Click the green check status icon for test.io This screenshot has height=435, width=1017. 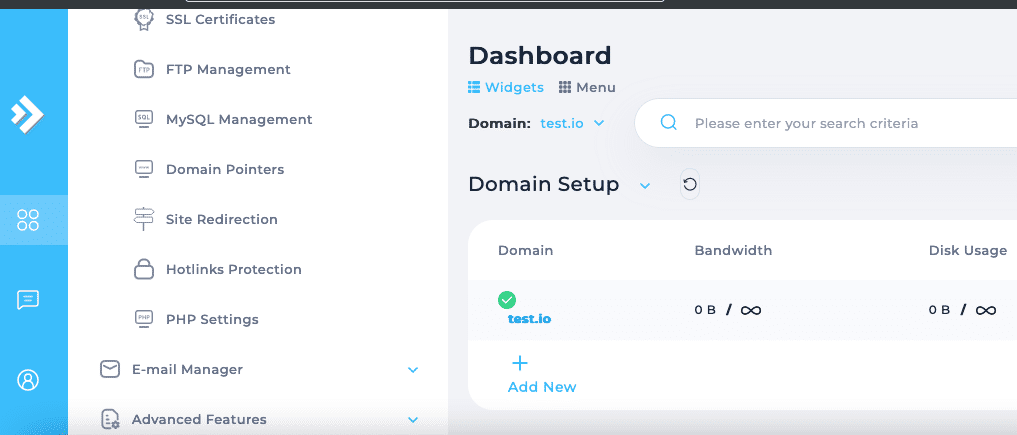[507, 300]
